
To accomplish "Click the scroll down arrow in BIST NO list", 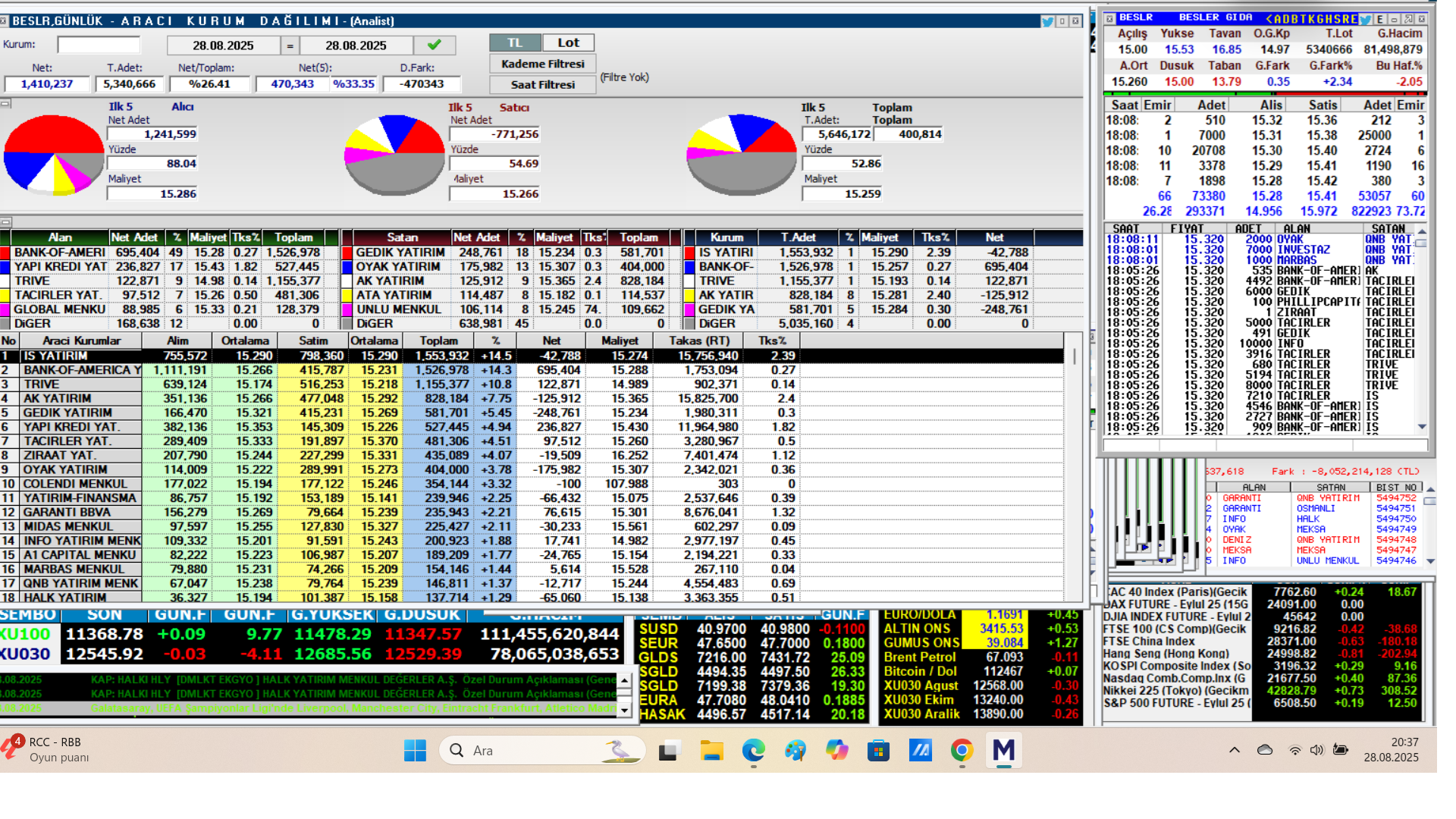I will [1430, 561].
